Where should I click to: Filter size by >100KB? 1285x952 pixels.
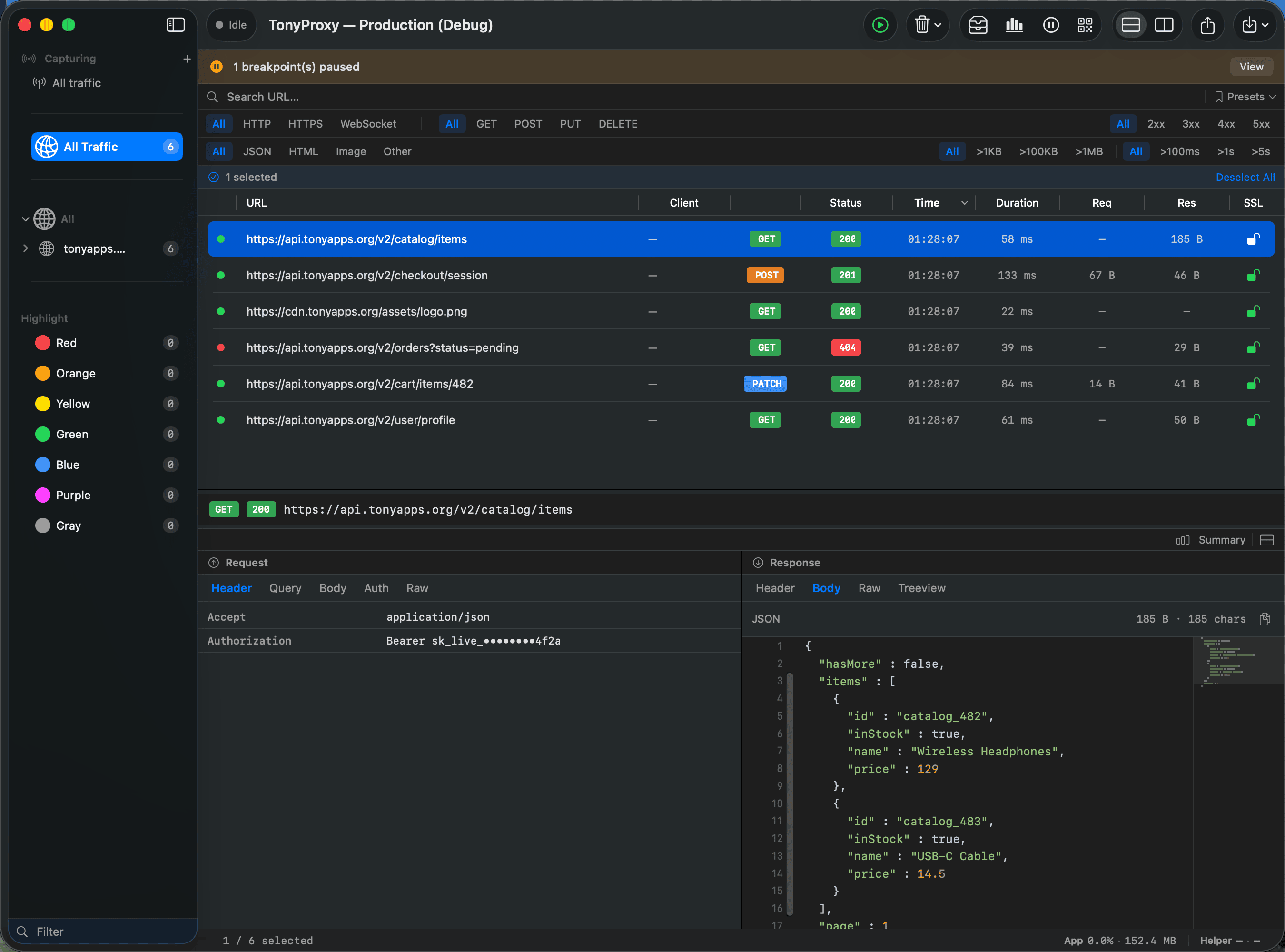coord(1038,151)
